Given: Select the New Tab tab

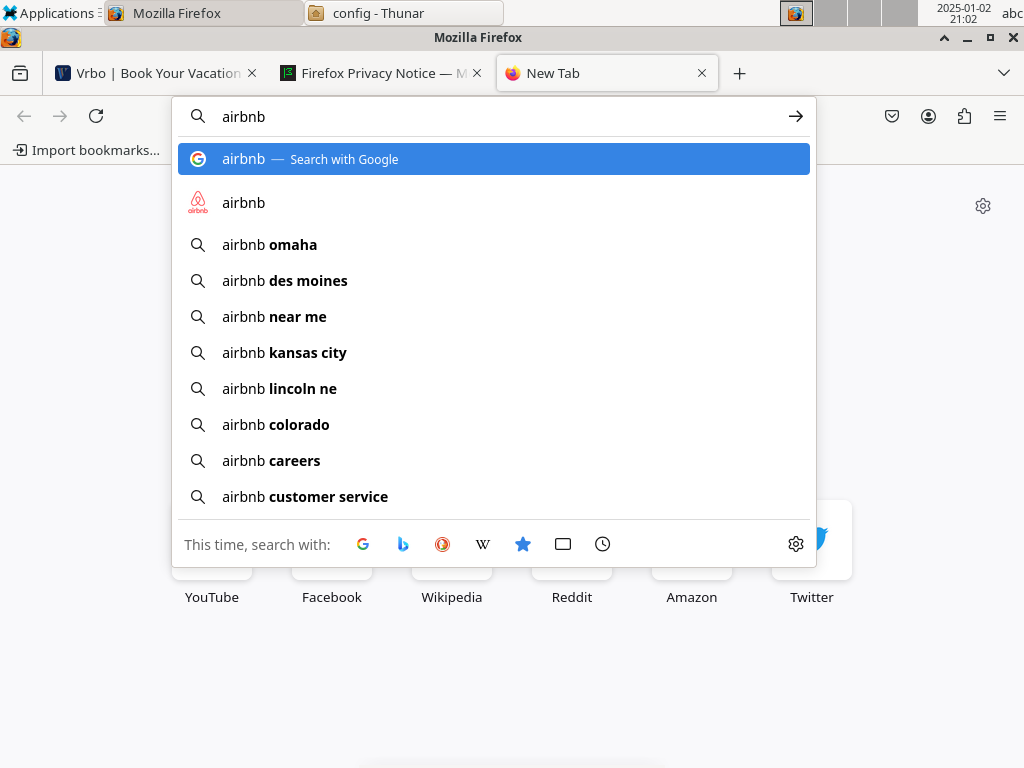Looking at the screenshot, I should click(x=607, y=73).
